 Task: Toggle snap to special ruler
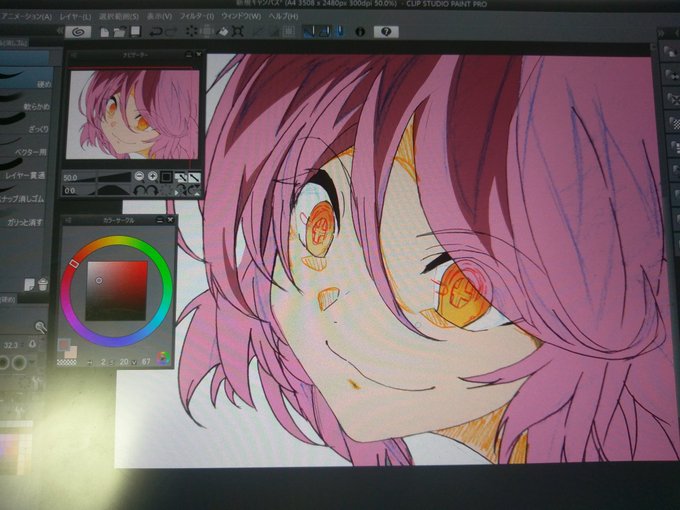[324, 31]
